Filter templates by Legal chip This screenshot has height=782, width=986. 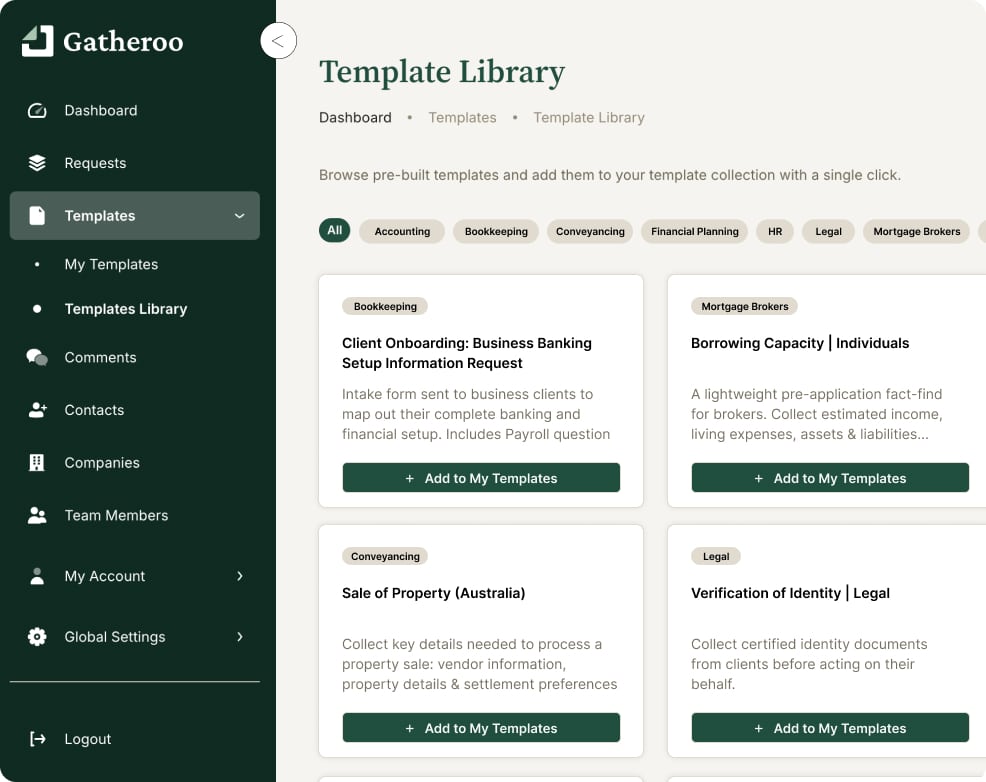[x=828, y=231]
